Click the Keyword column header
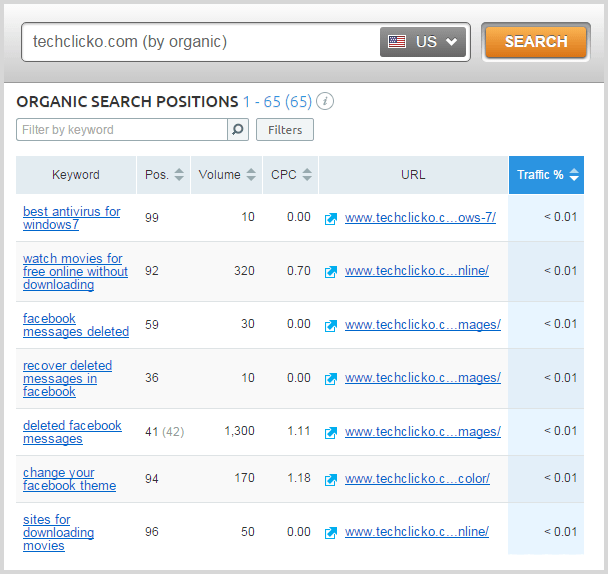This screenshot has width=608, height=574. [76, 175]
